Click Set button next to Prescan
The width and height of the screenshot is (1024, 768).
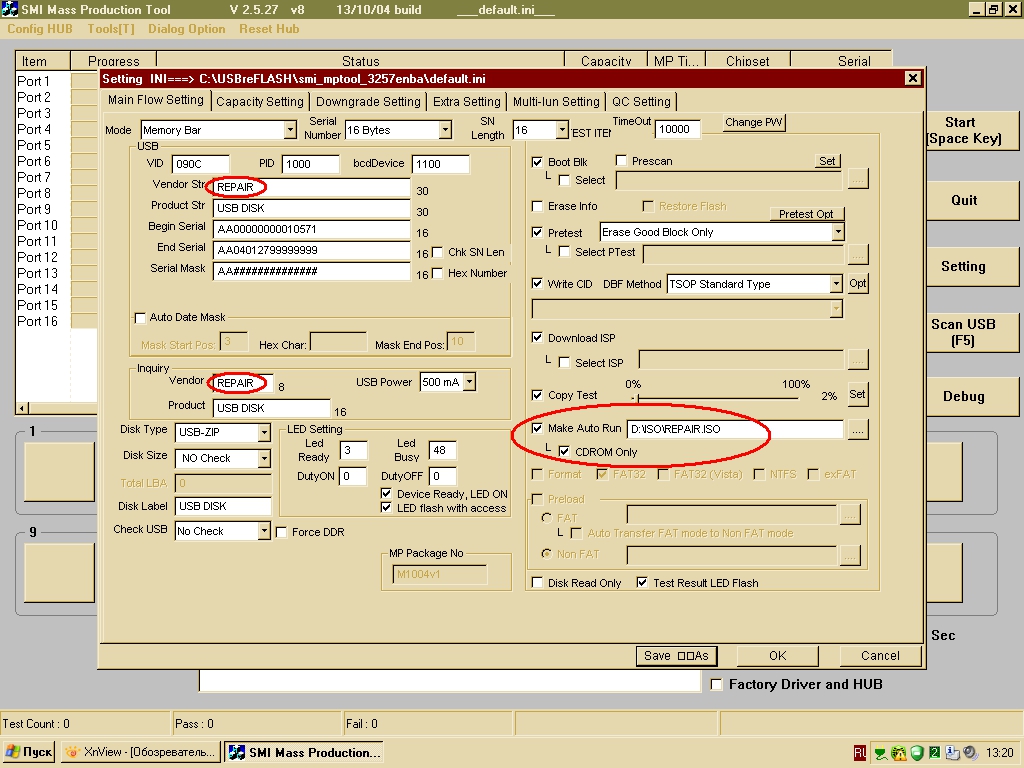tap(827, 161)
